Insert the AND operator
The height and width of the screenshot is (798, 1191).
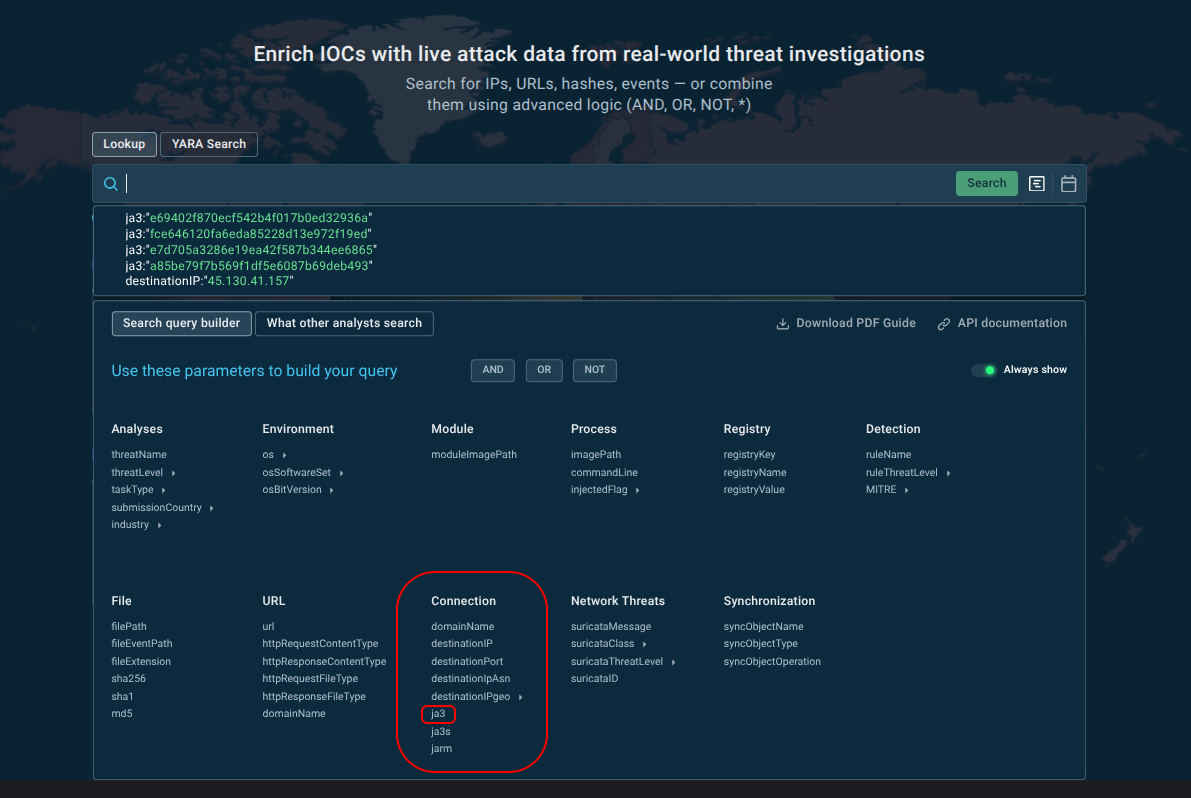(492, 370)
